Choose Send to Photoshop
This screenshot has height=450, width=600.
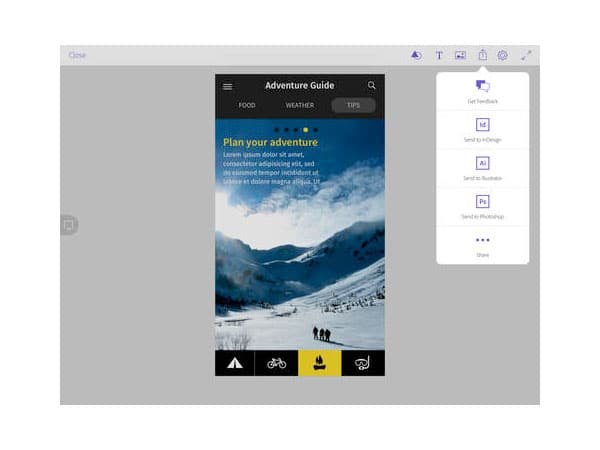[x=482, y=206]
